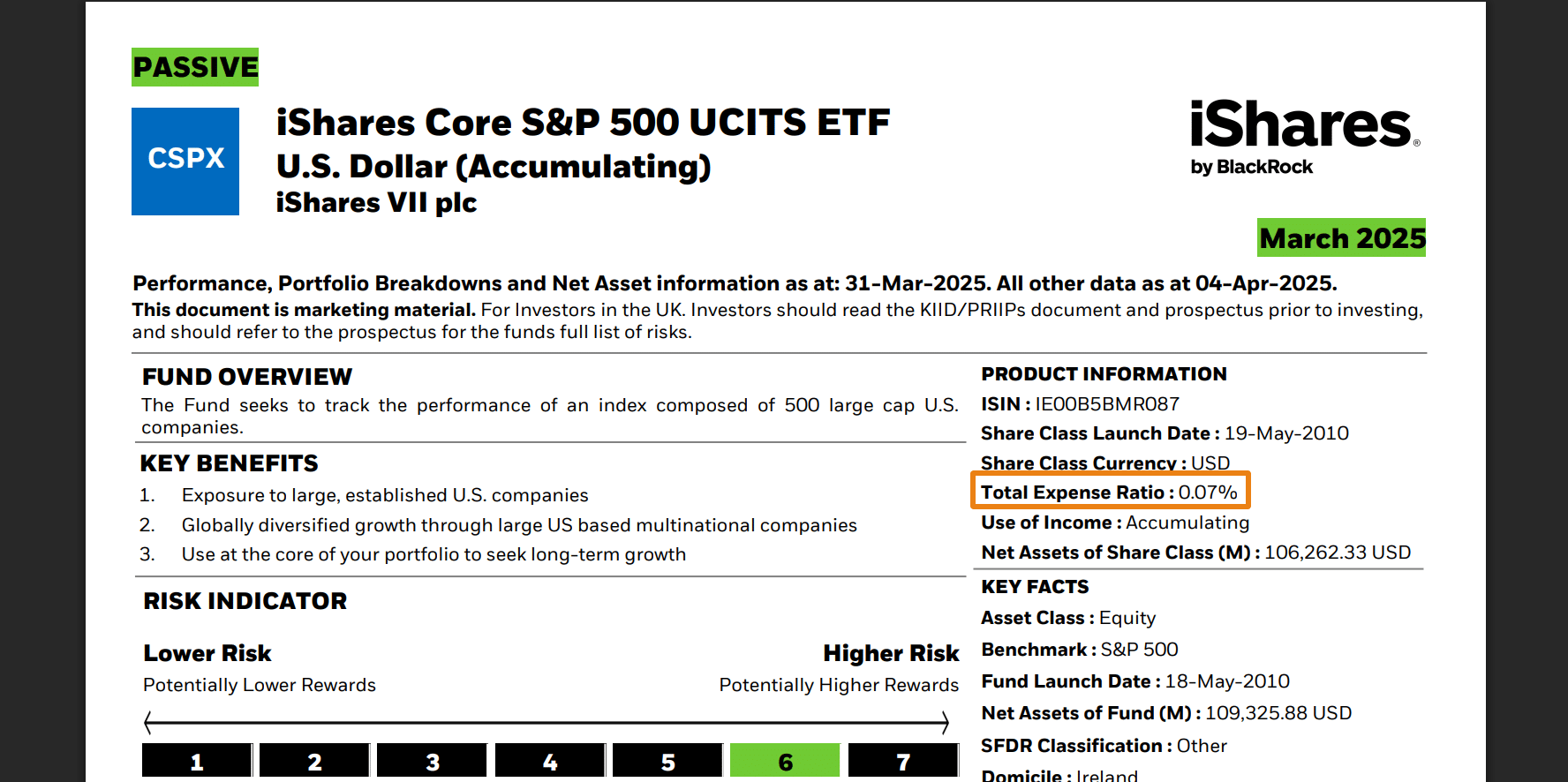
Task: Click the Higher Risk label
Action: (x=891, y=653)
